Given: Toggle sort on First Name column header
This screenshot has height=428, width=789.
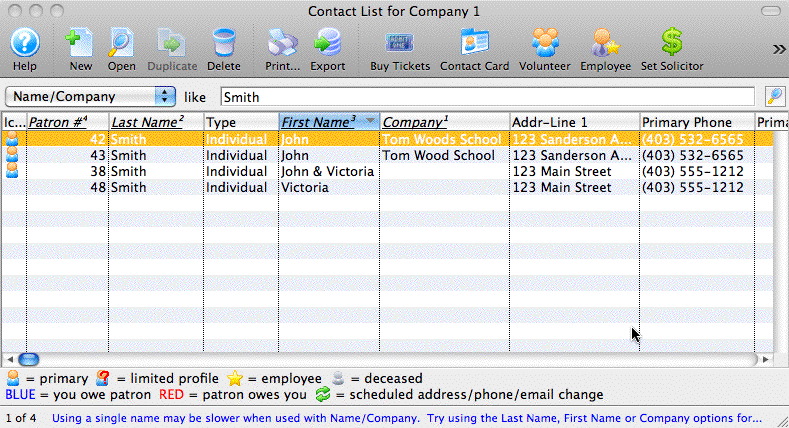Looking at the screenshot, I should (329, 122).
